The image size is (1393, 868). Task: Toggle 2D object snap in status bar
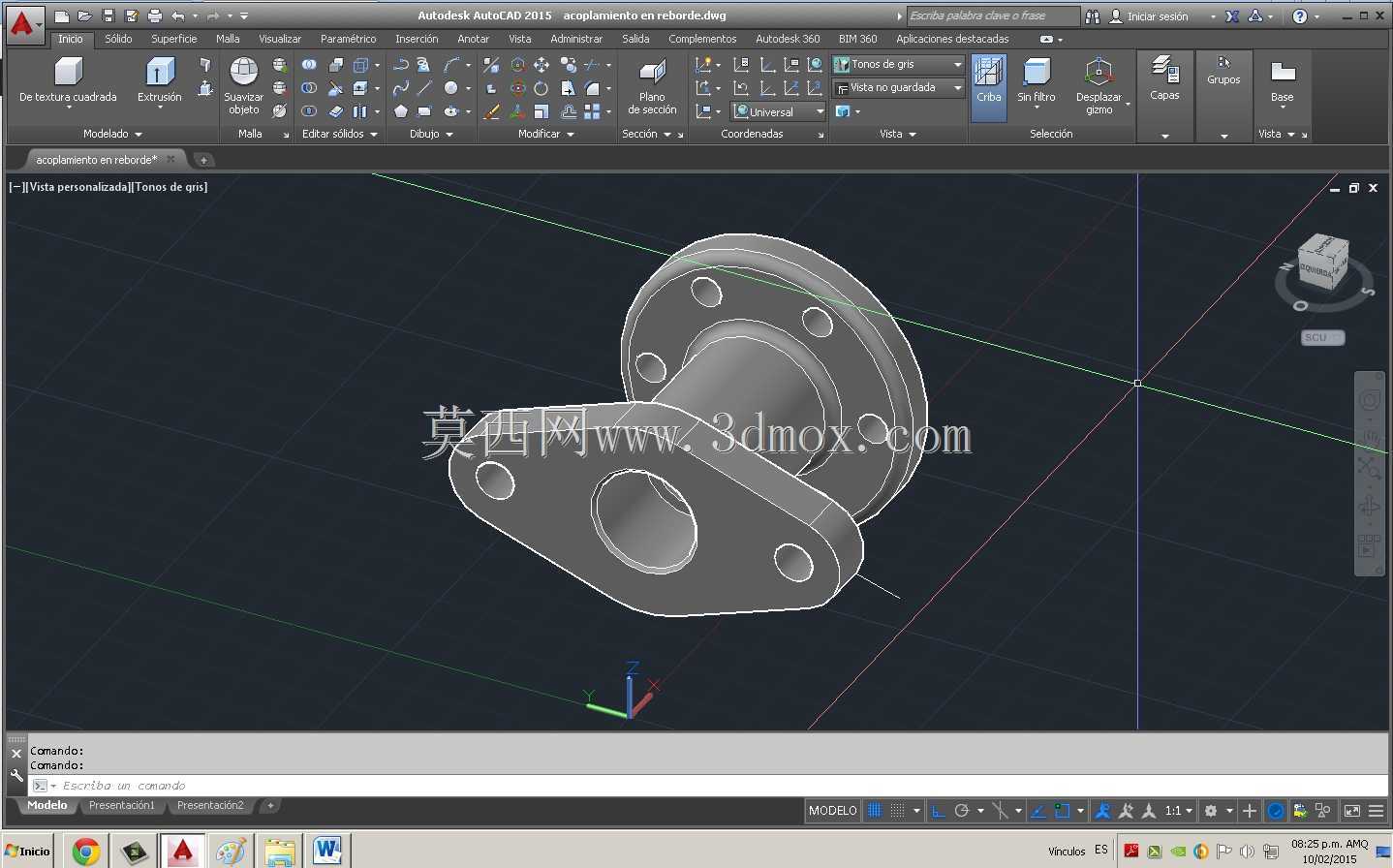click(1063, 811)
